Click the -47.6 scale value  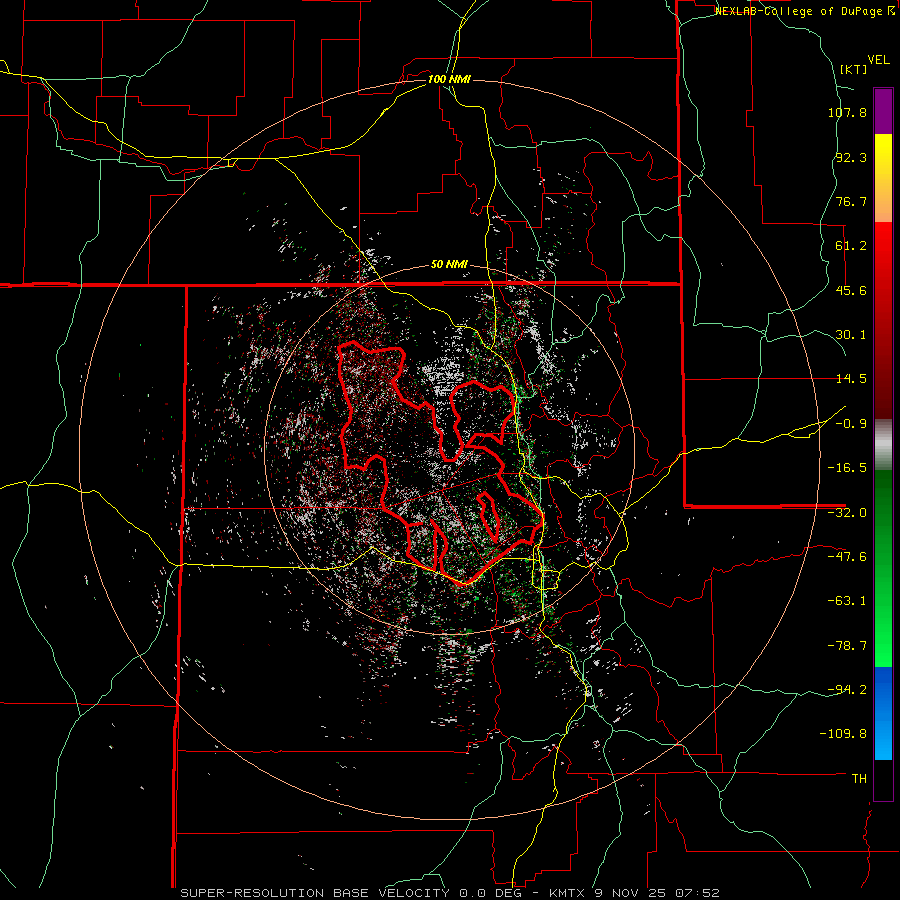(847, 557)
